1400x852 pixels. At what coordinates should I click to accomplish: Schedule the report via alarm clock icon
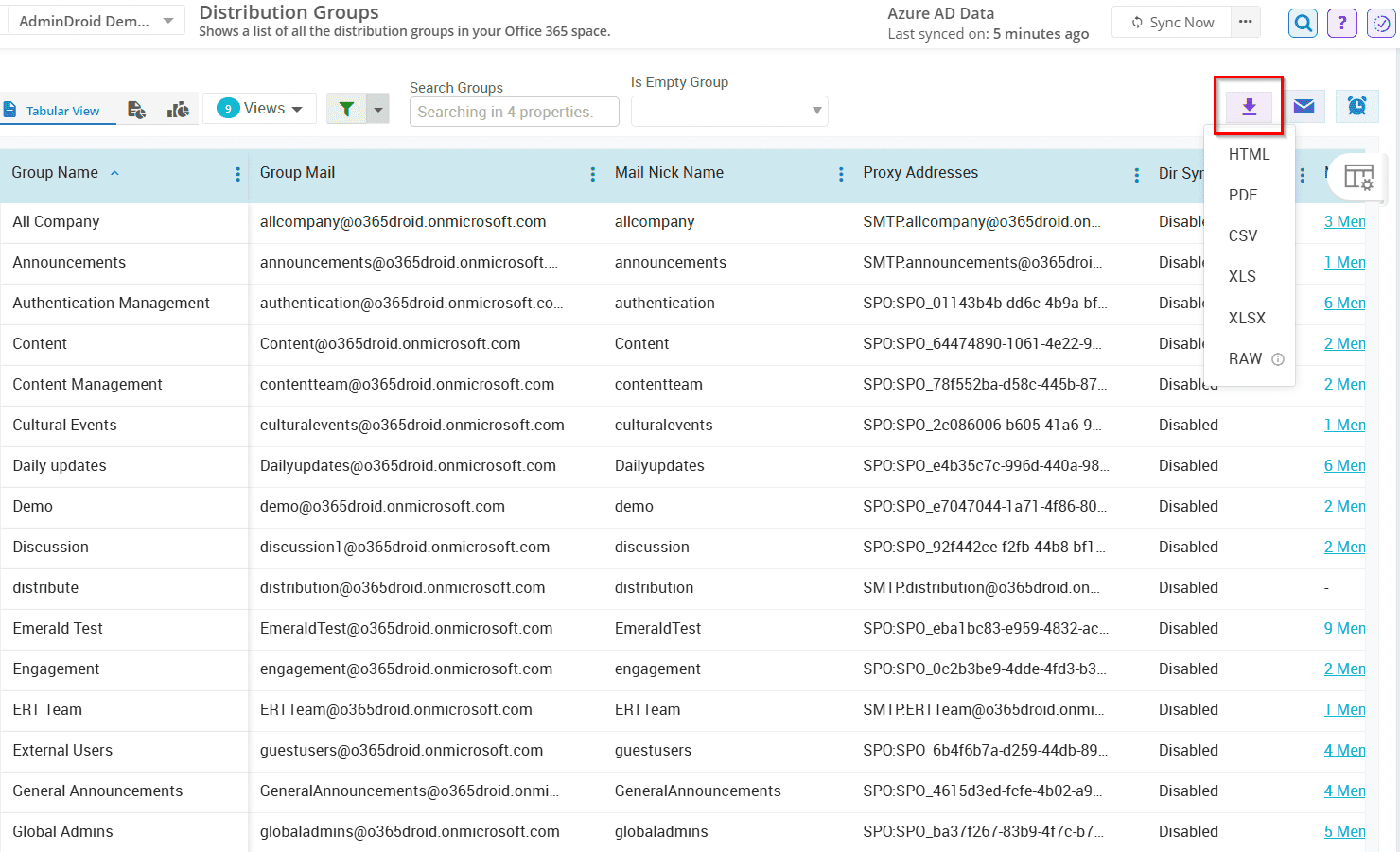pyautogui.click(x=1357, y=106)
